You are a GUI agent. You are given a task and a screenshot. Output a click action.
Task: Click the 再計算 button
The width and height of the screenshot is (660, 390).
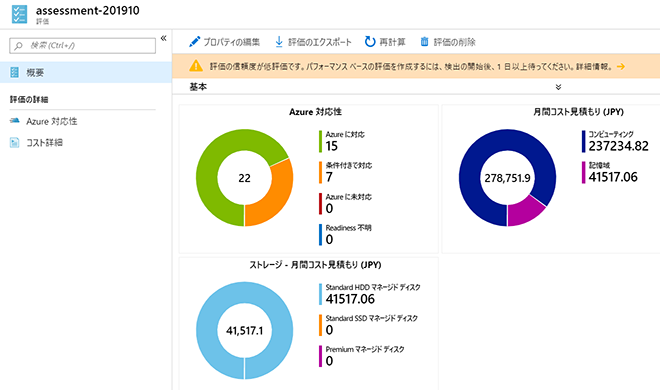click(385, 42)
